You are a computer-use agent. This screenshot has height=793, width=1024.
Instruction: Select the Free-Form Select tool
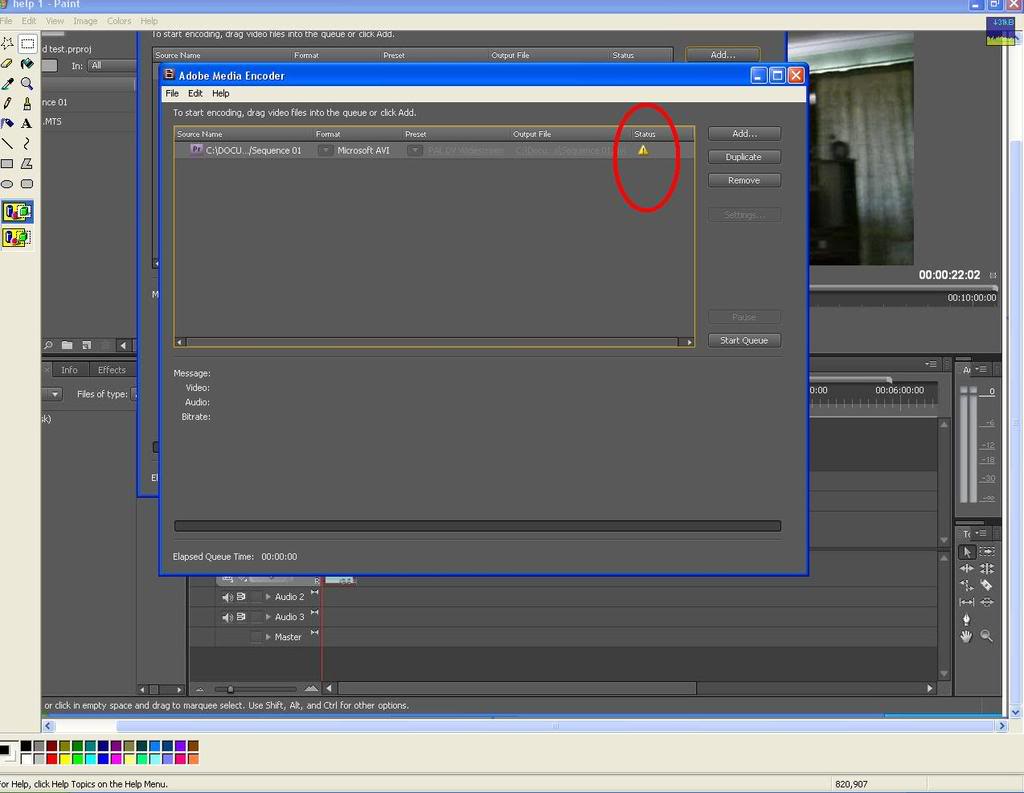pos(7,43)
